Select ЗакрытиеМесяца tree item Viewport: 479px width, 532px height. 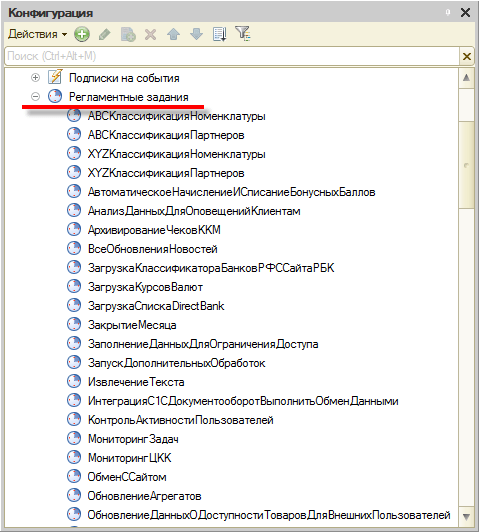[x=132, y=325]
